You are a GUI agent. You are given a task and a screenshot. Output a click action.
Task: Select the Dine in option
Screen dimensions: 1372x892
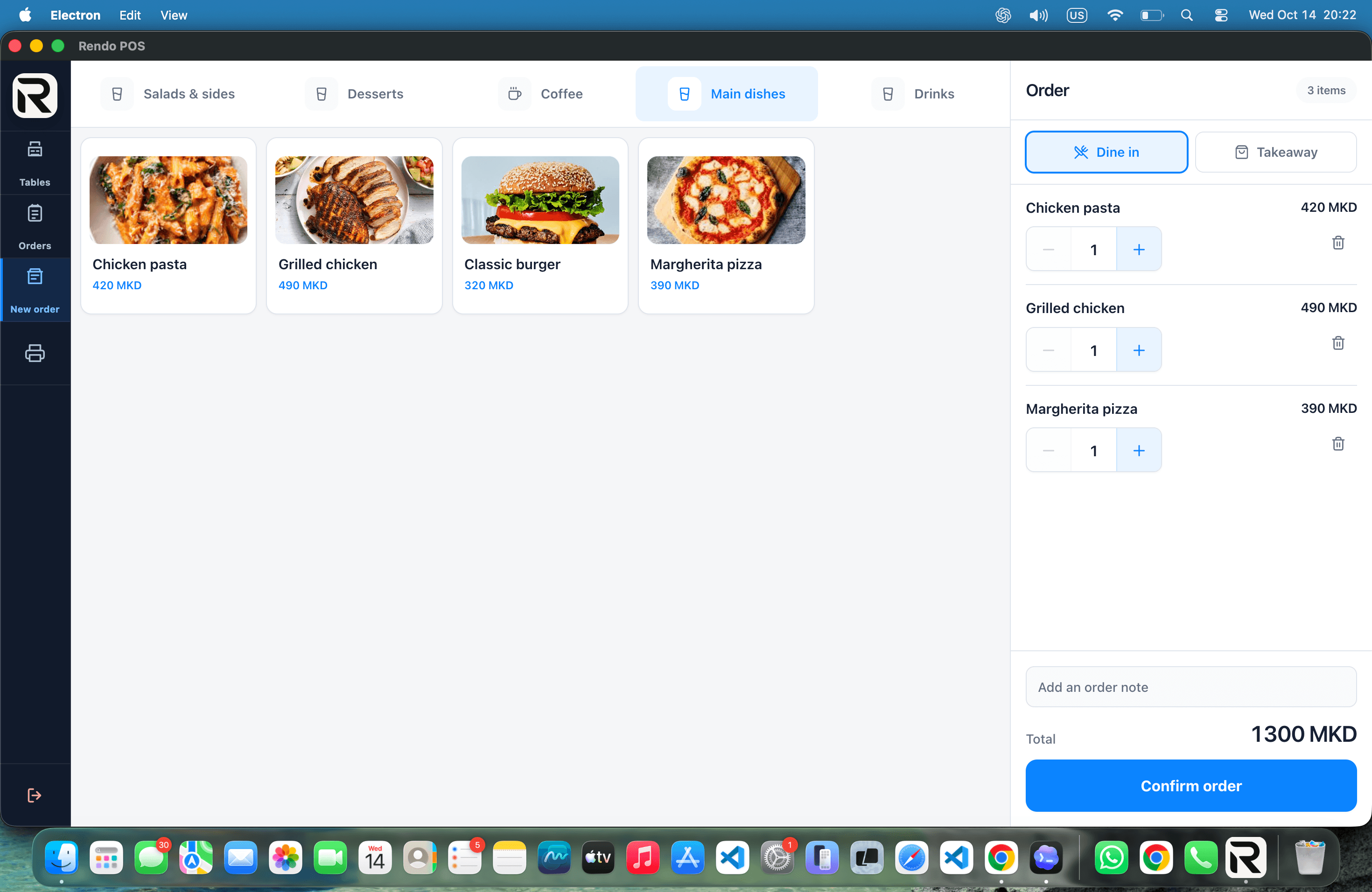point(1106,152)
